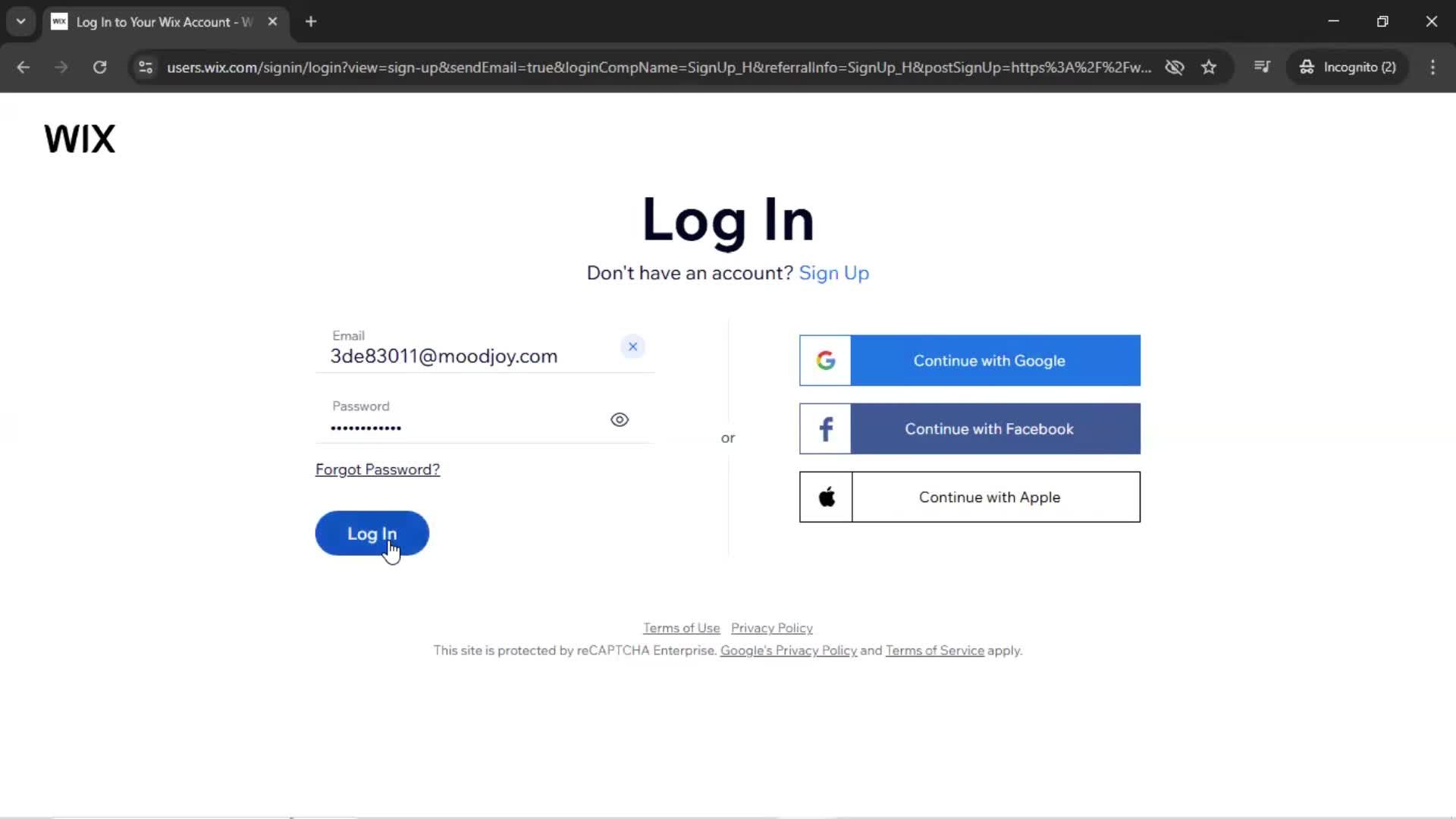Show password with the eye icon

pos(620,419)
